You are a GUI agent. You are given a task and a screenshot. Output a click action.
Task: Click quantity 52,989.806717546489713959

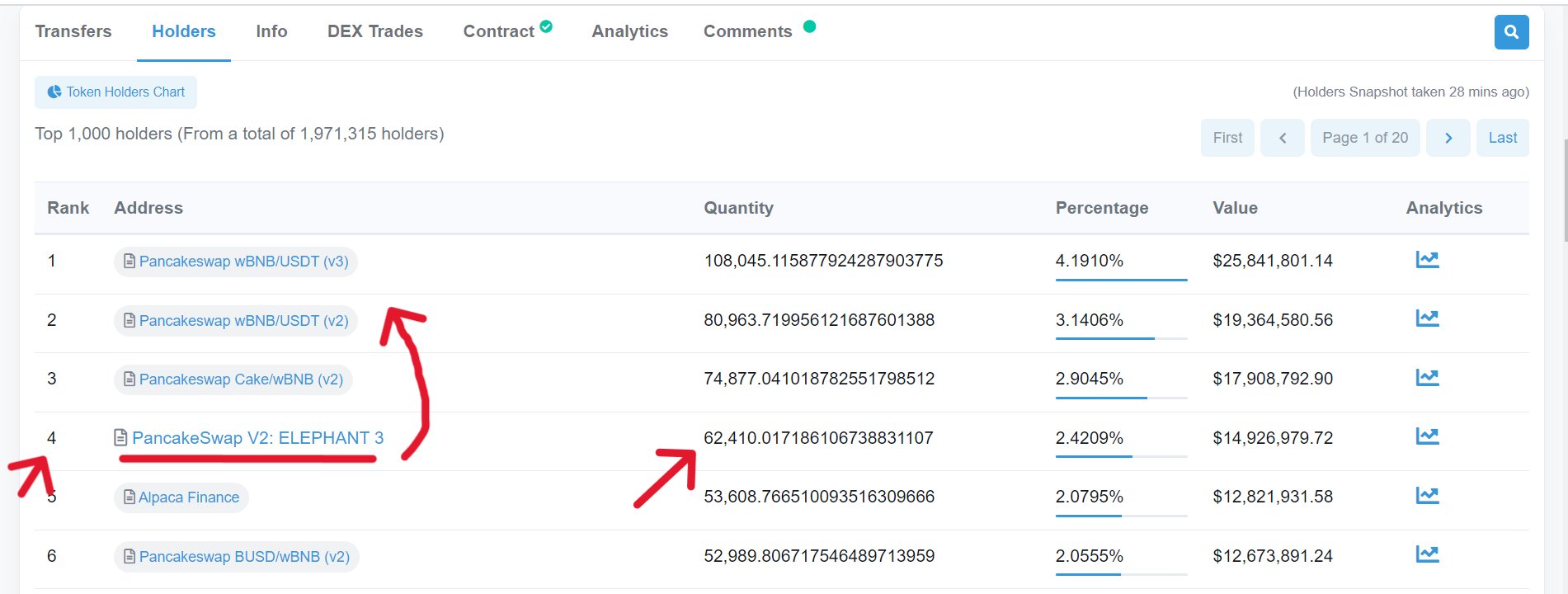tap(819, 556)
